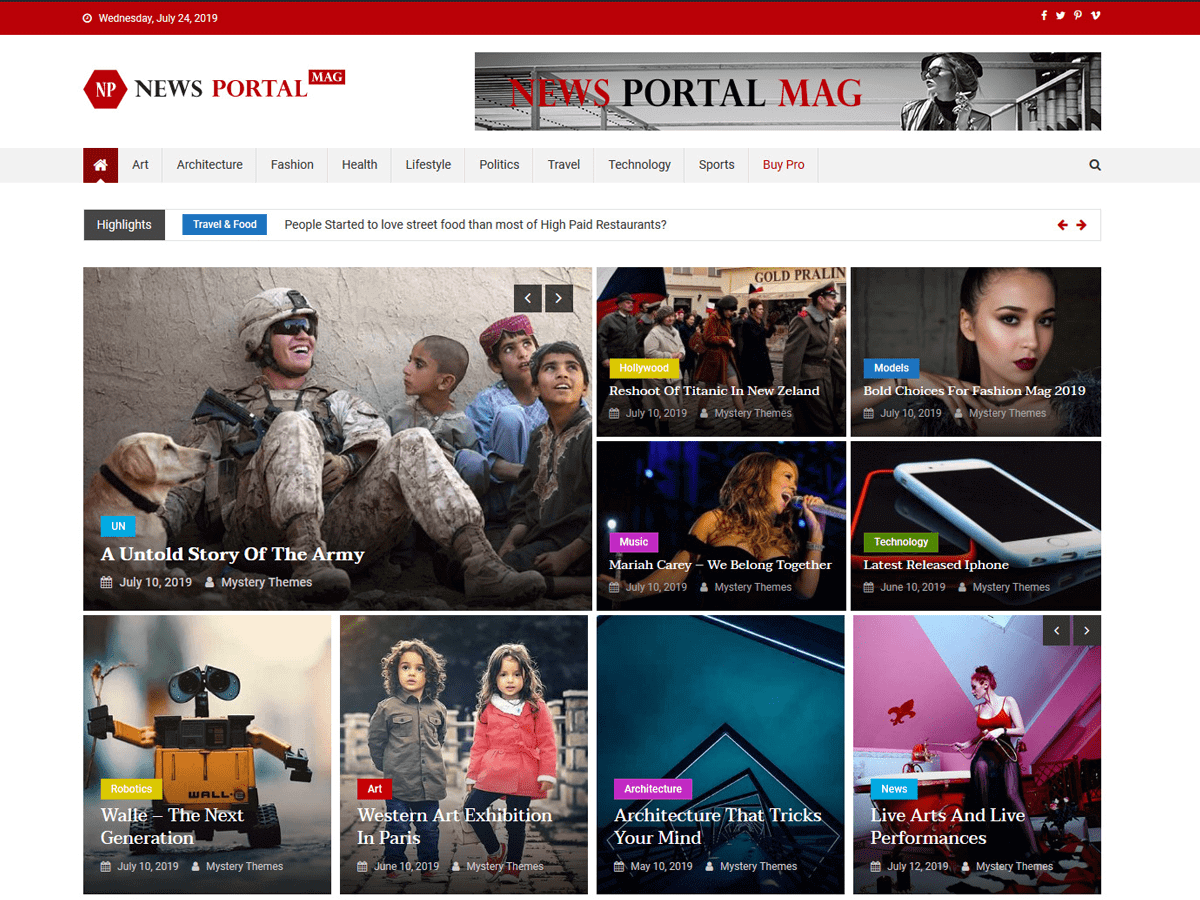1200x900 pixels.
Task: Open the Architecture menu item
Action: [x=210, y=165]
